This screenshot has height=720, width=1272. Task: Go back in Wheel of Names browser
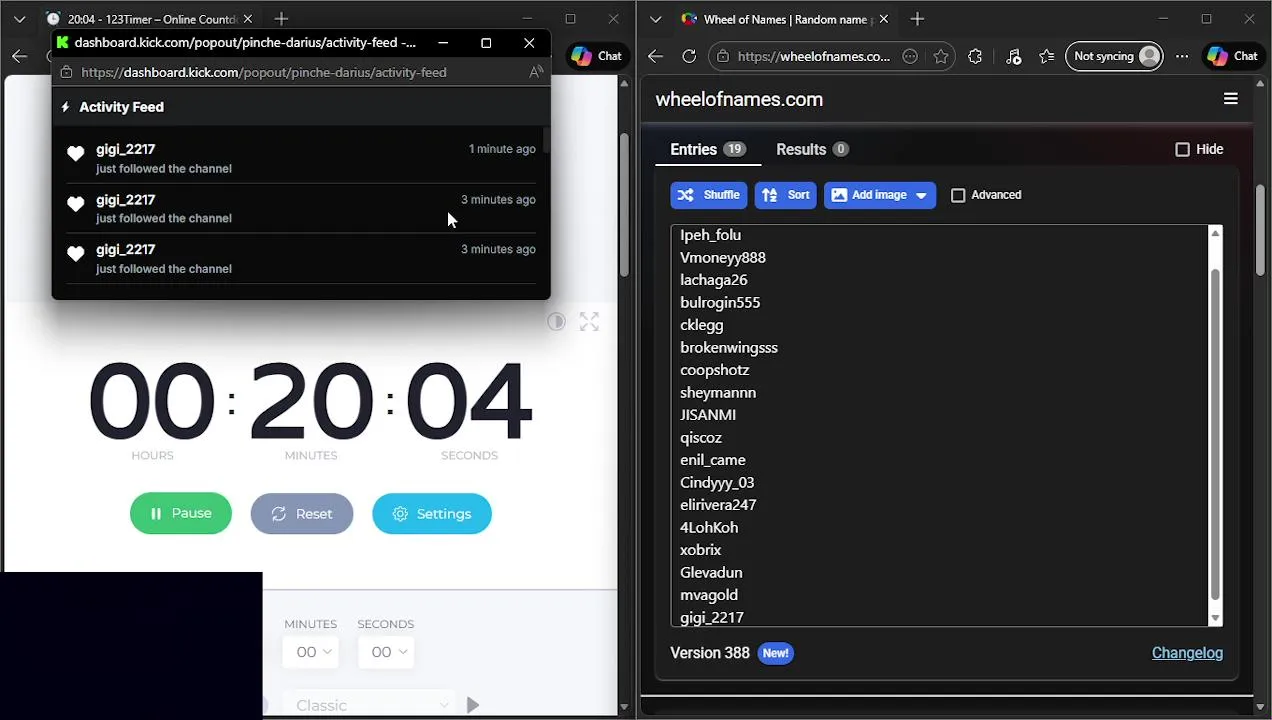pyautogui.click(x=655, y=56)
